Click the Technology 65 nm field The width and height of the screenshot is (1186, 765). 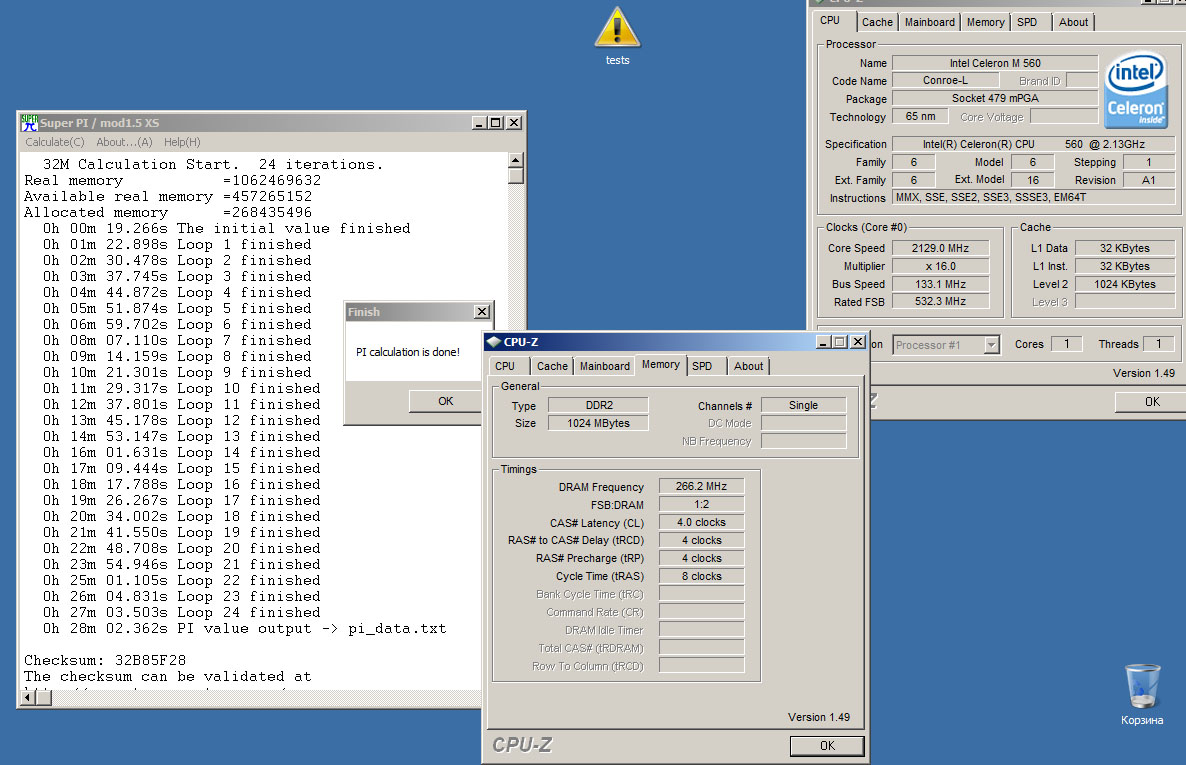(920, 117)
